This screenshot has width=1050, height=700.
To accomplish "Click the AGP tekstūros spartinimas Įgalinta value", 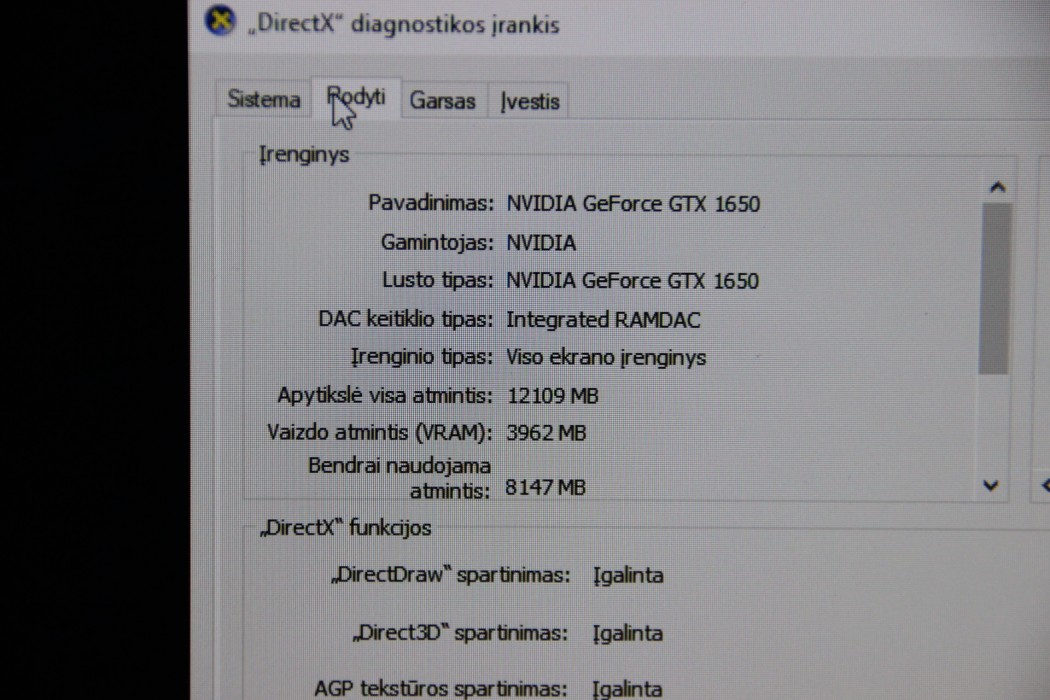I will click(627, 689).
